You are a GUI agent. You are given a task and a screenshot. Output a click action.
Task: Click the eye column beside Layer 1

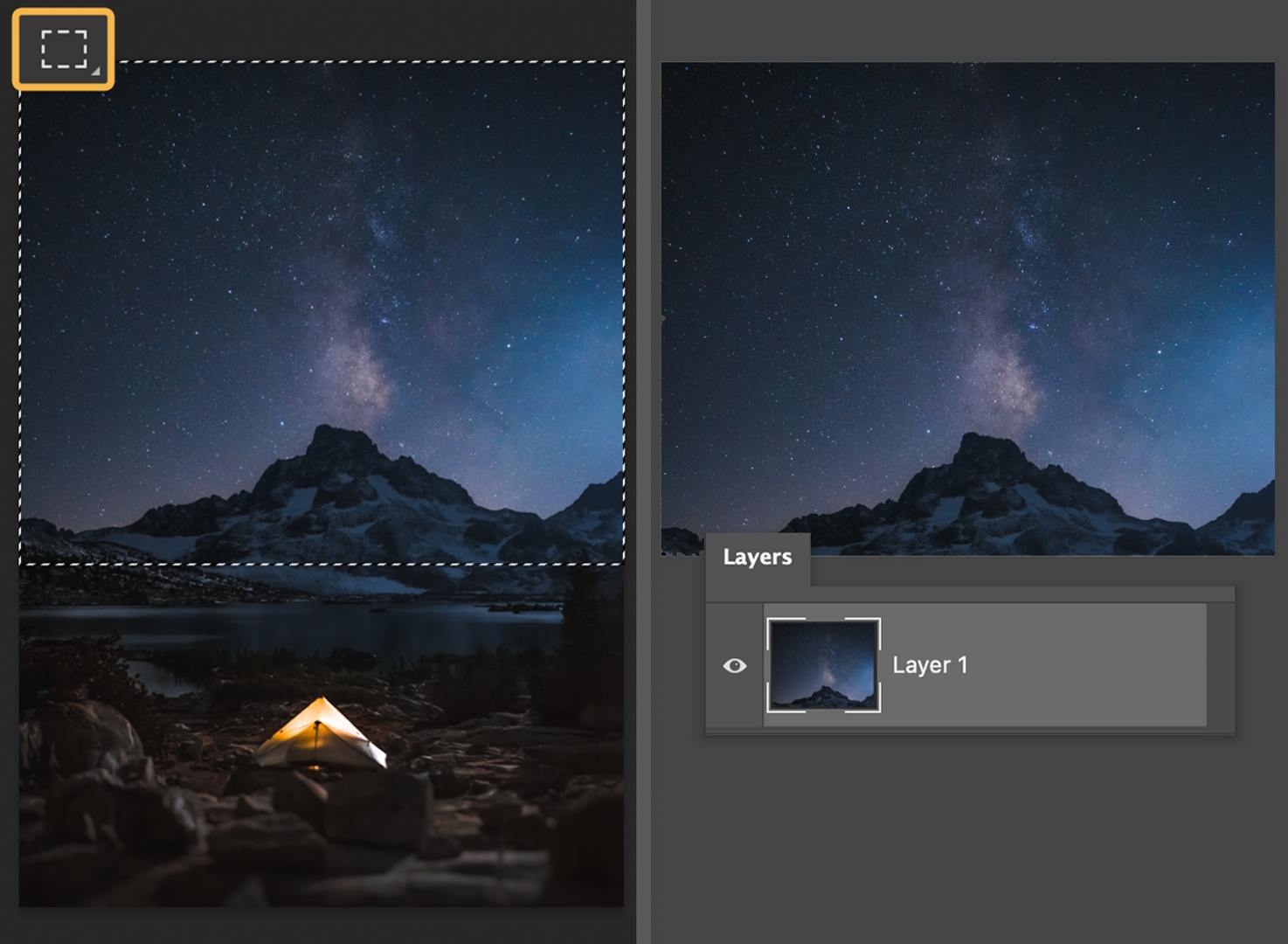(734, 666)
